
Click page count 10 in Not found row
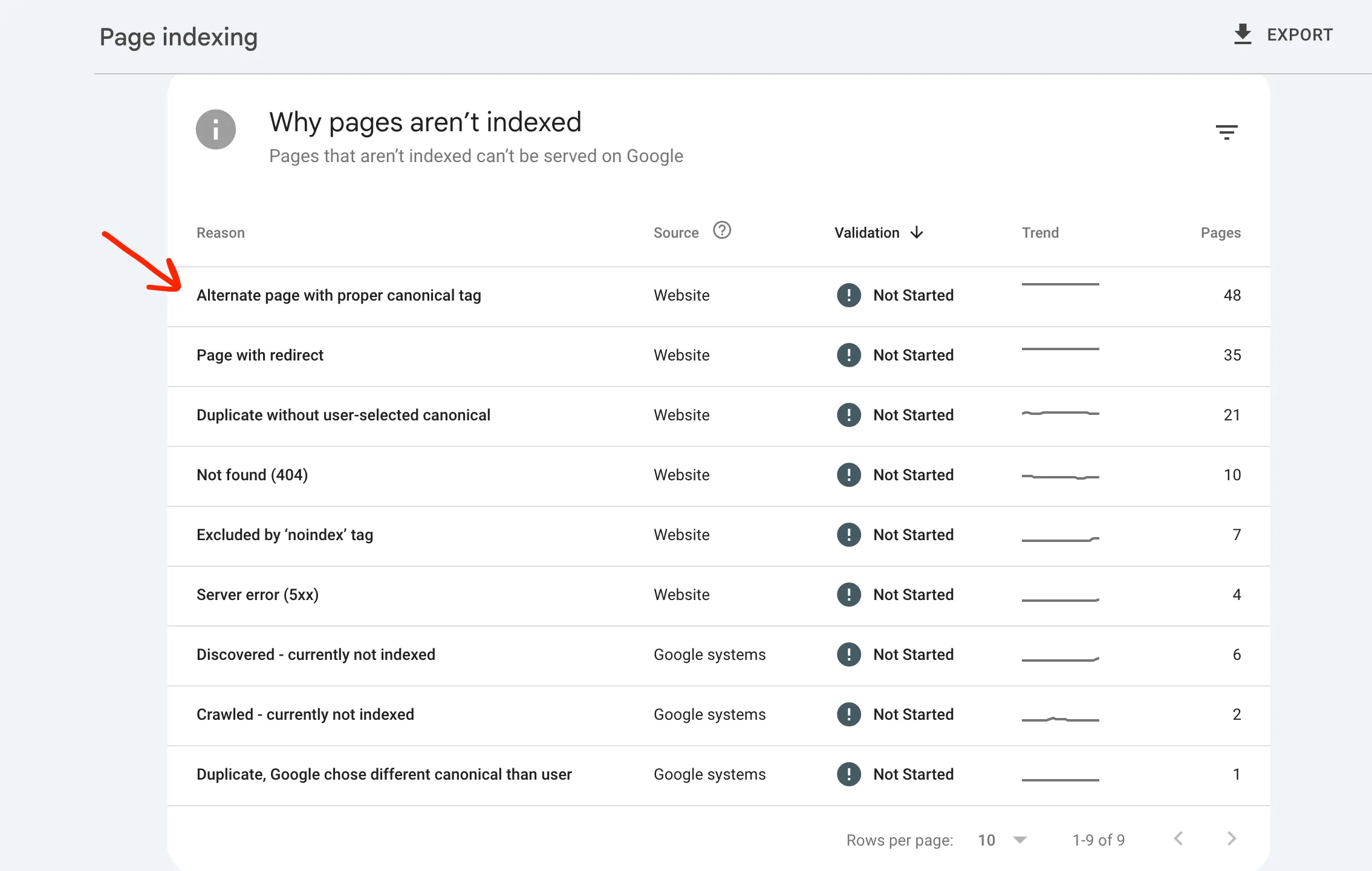1232,475
